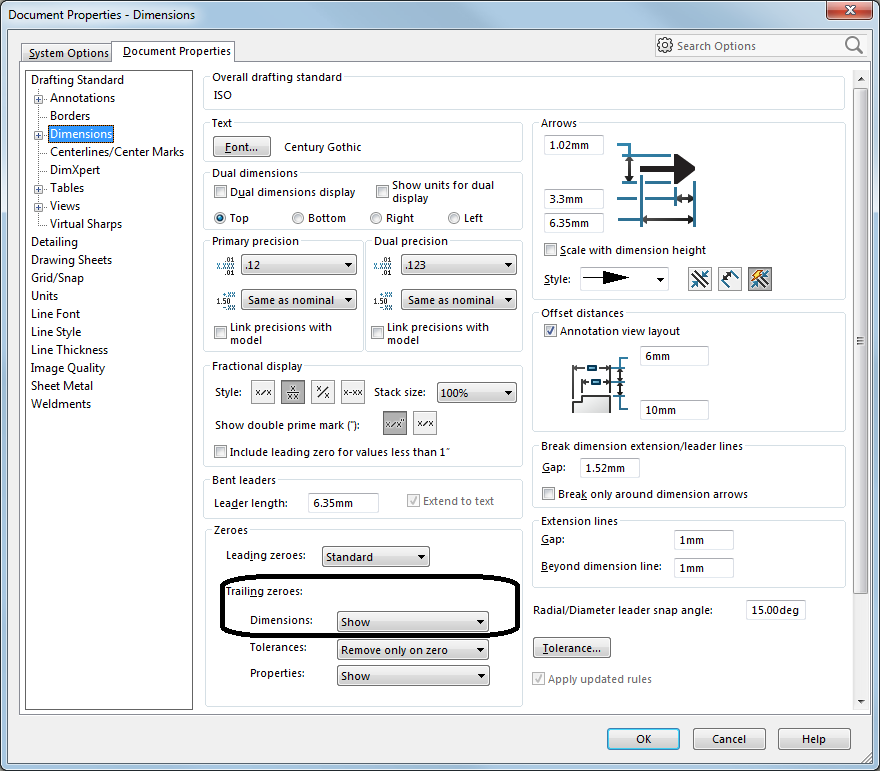Switch to the System Options tab
This screenshot has height=771, width=880.
69,53
